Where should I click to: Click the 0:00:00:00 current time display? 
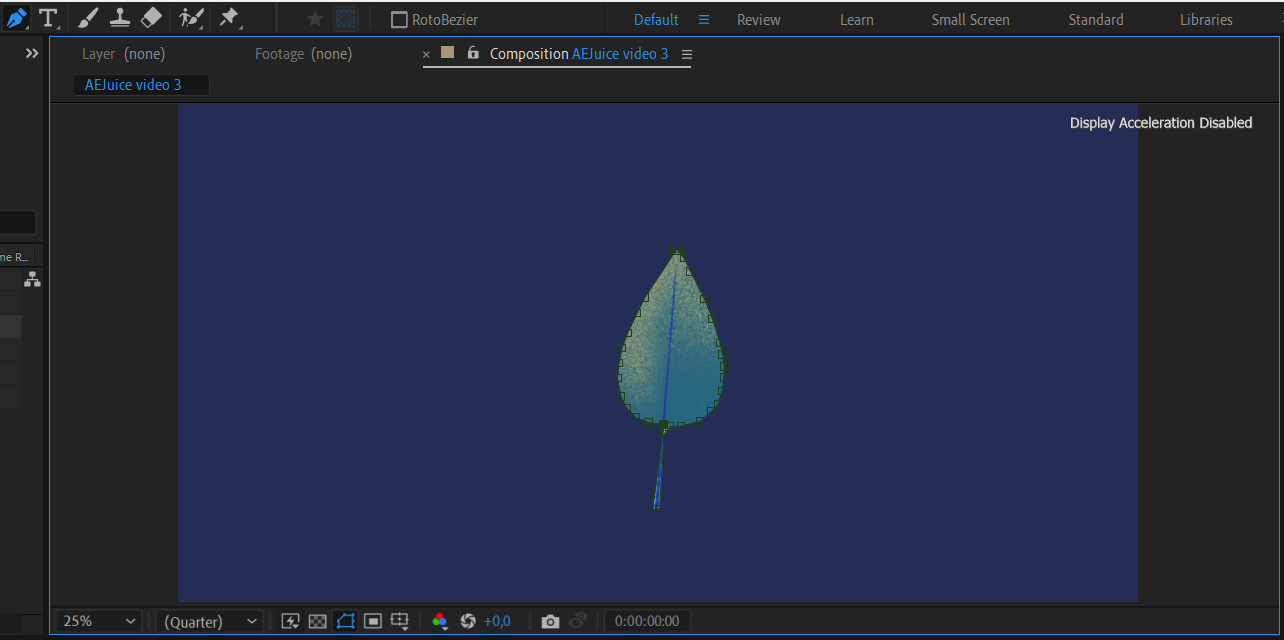click(647, 621)
